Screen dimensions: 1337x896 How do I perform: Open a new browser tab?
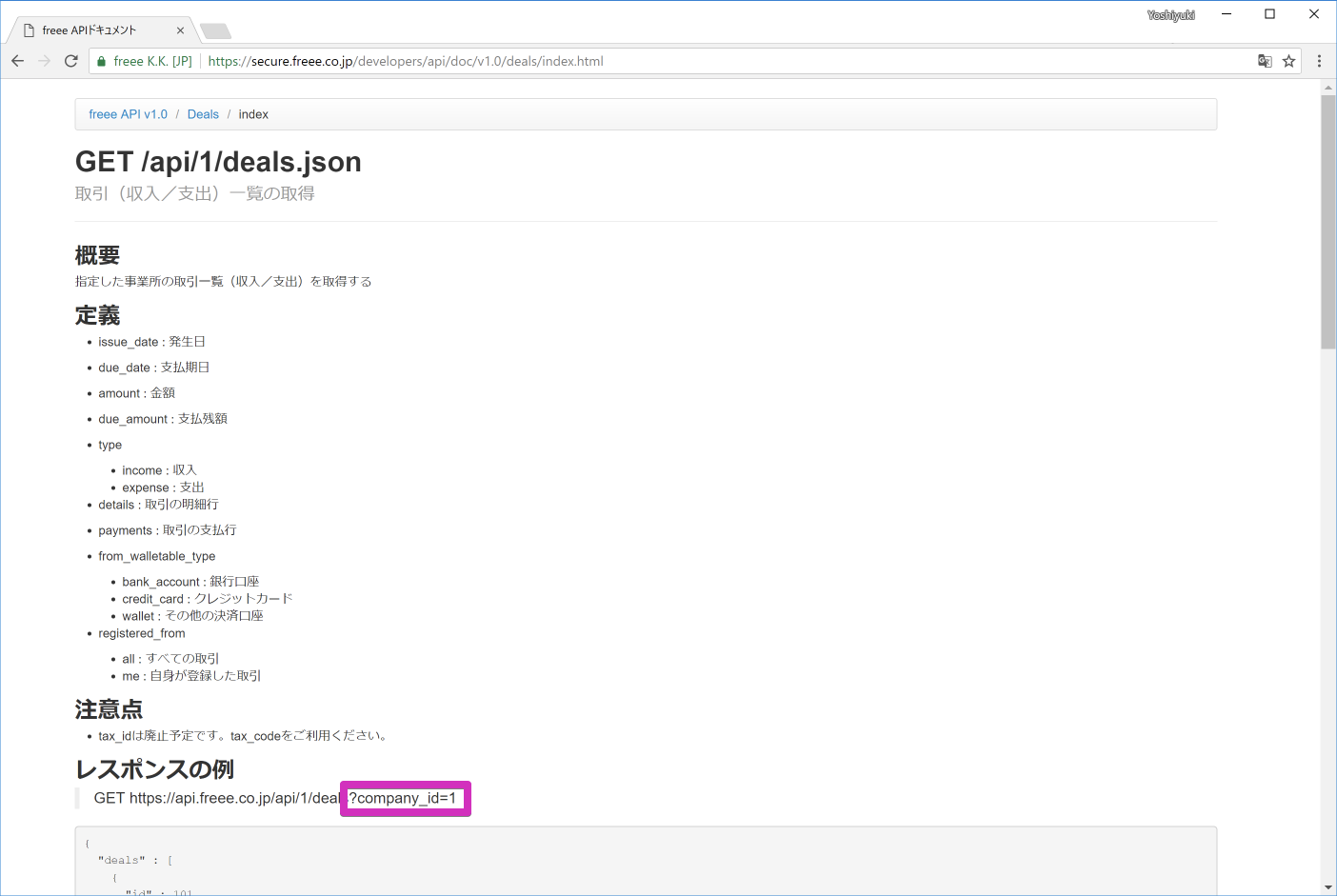coord(215,30)
